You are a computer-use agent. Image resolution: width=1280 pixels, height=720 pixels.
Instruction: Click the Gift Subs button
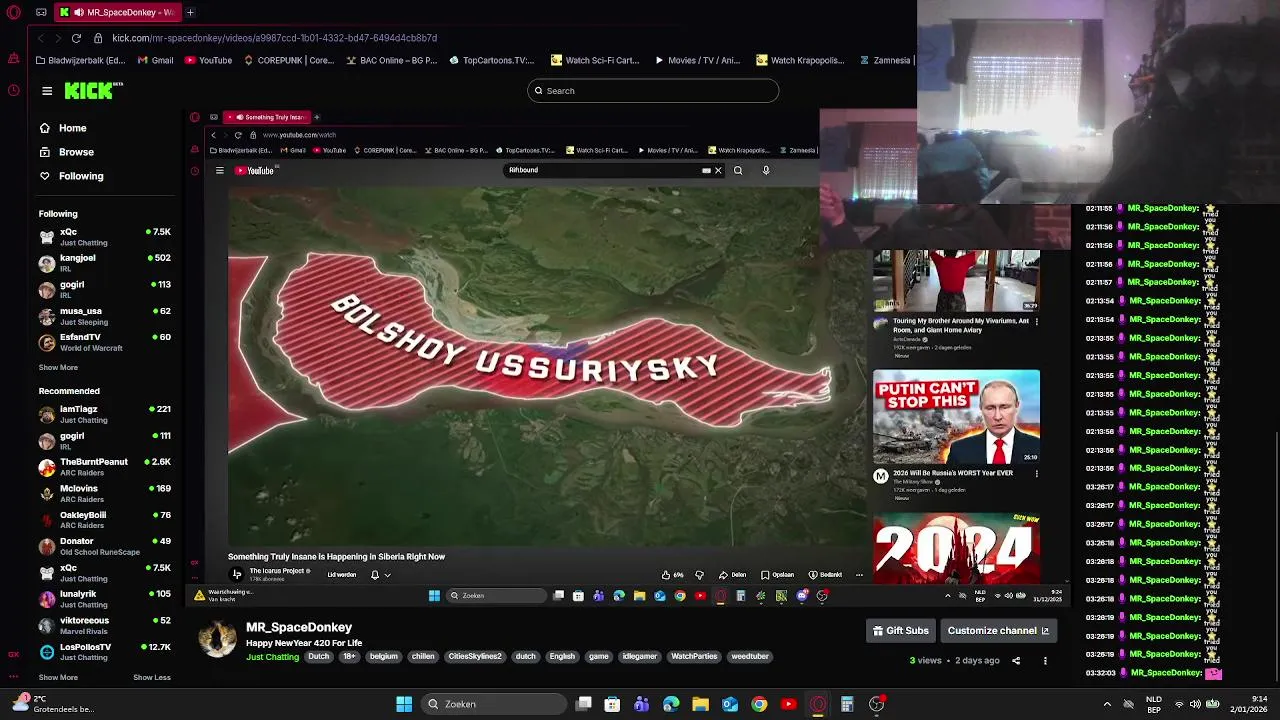(901, 631)
